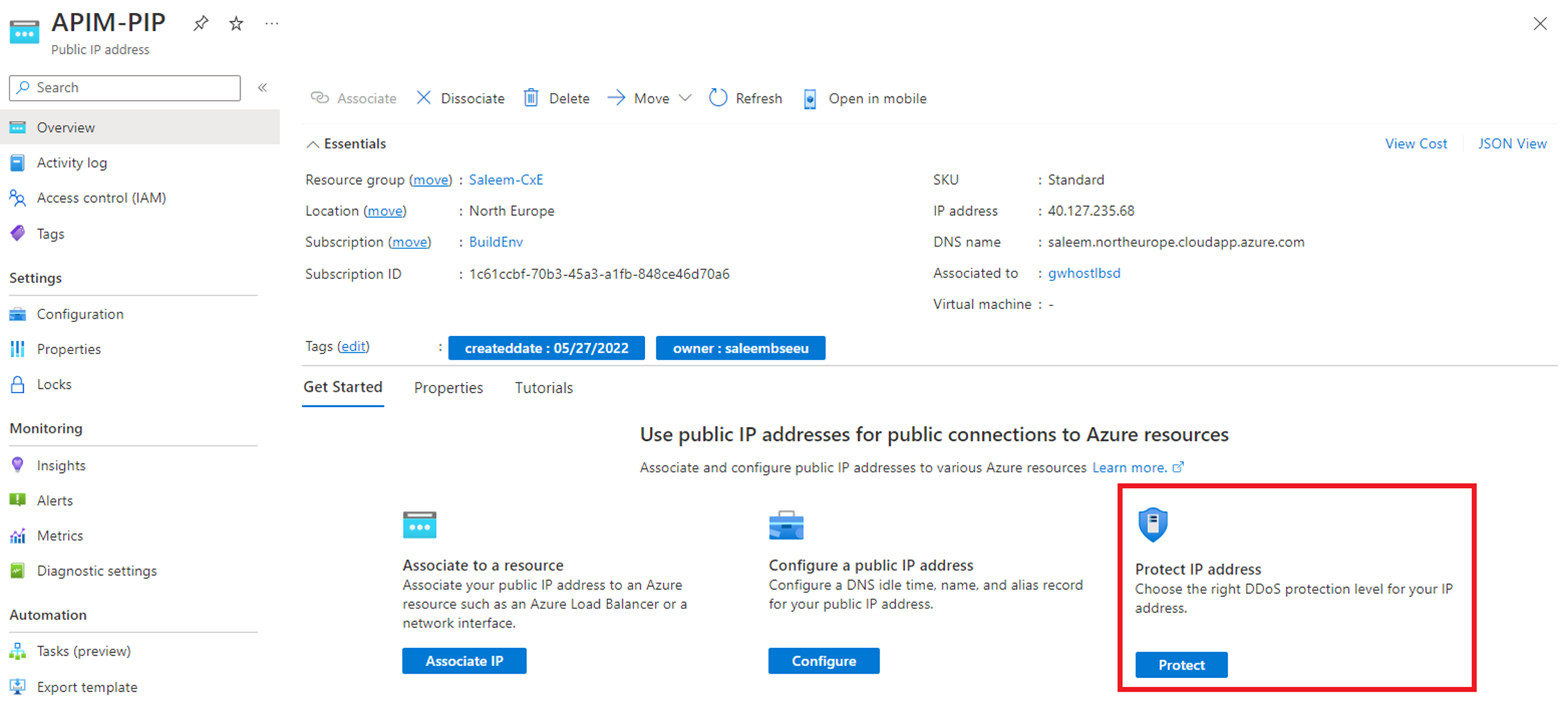
Task: Click the Dissociate toolbar command
Action: coord(460,98)
